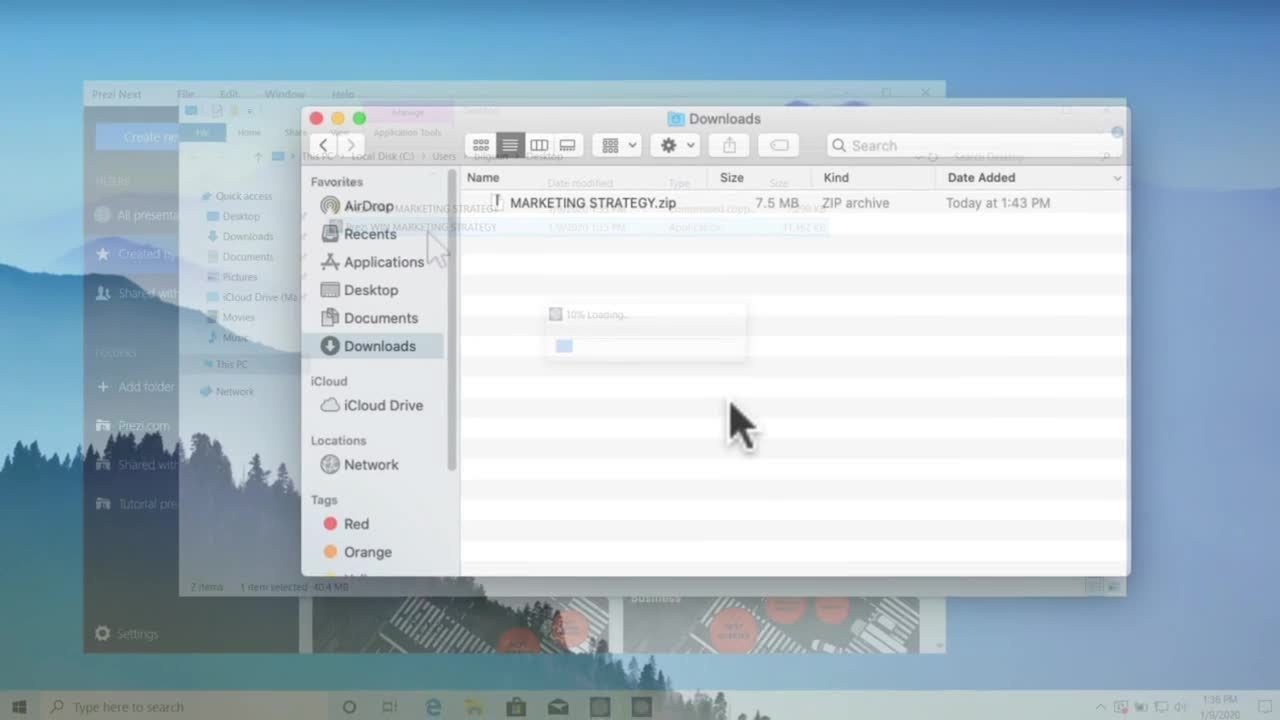Viewport: 1280px width, 720px height.
Task: Filter by Orange tag in sidebar
Action: (357, 552)
